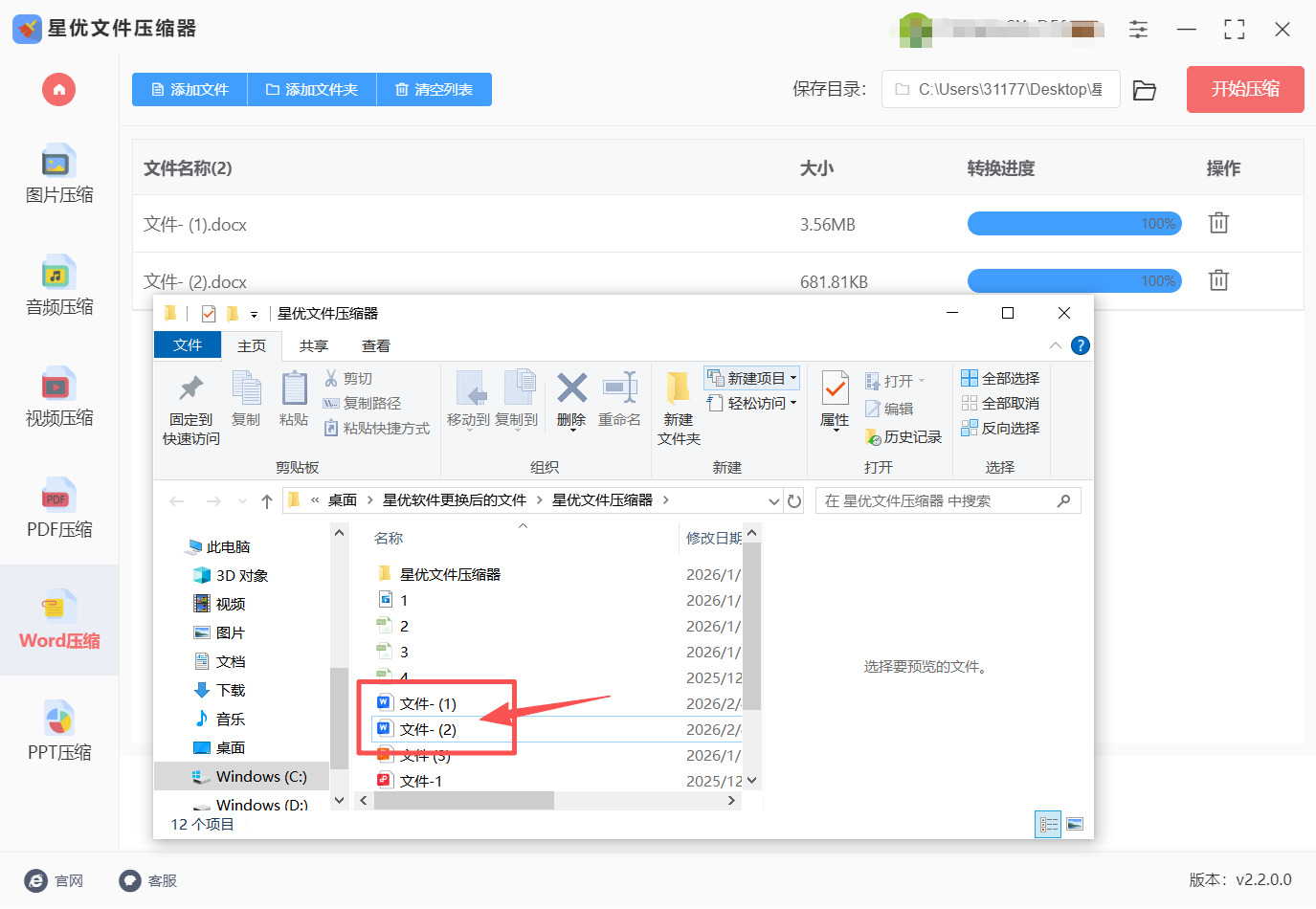
Task: Sort Explorer files by 名称 column header
Action: click(x=389, y=538)
